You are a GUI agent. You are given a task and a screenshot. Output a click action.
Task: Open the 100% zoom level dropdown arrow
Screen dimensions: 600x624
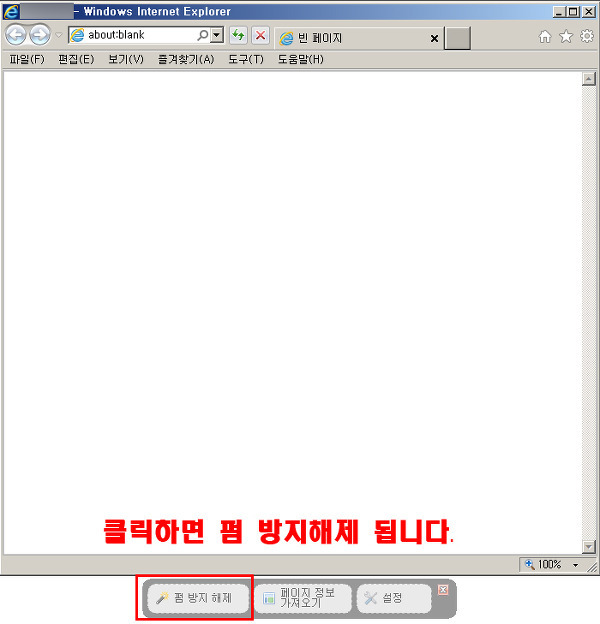575,565
